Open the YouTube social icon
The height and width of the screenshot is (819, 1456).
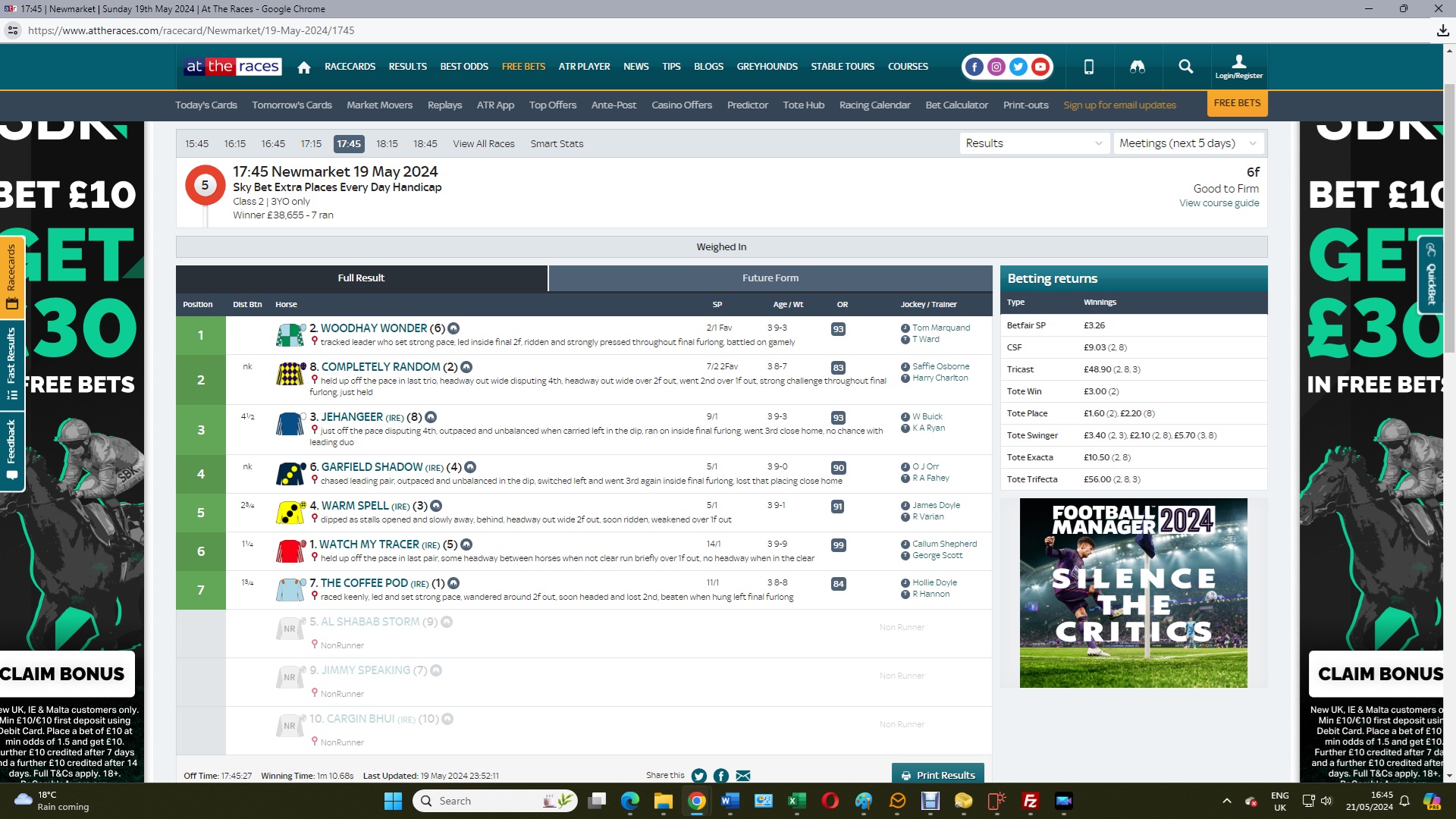[1040, 67]
